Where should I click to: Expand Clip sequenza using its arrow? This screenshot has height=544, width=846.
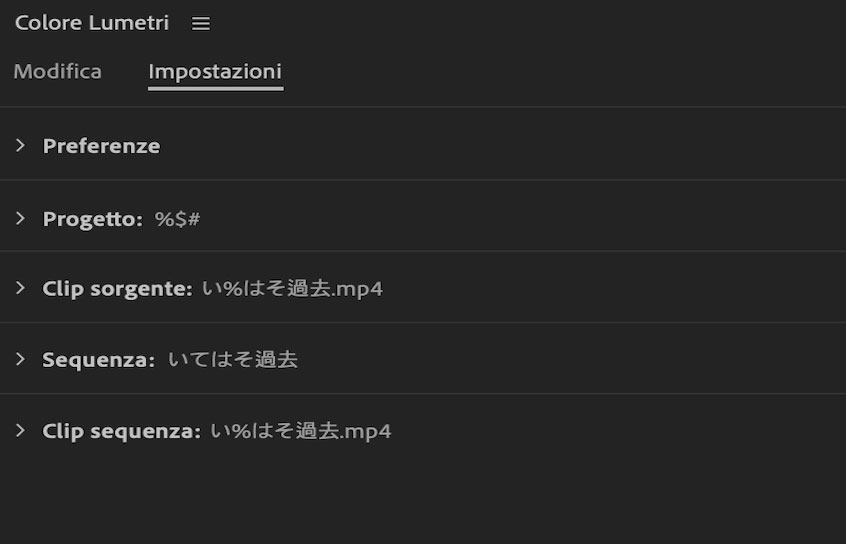[20, 431]
